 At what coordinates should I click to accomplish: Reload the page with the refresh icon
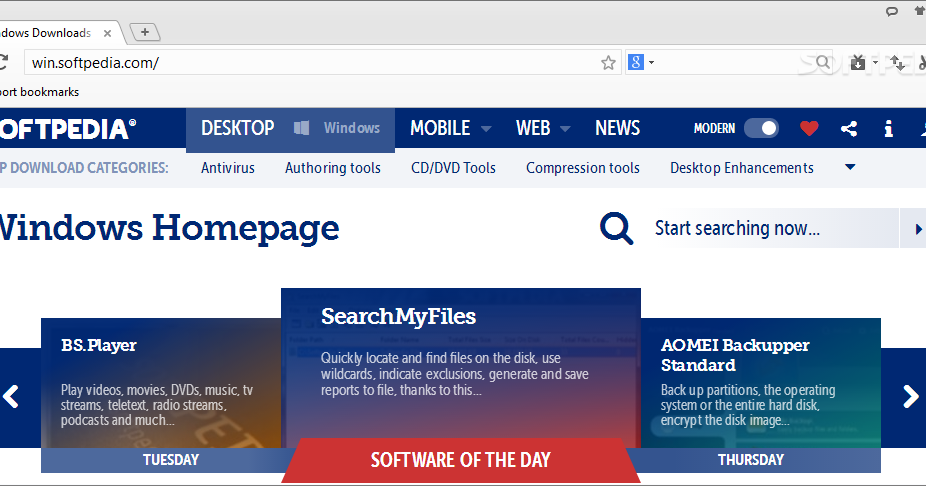pyautogui.click(x=3, y=62)
